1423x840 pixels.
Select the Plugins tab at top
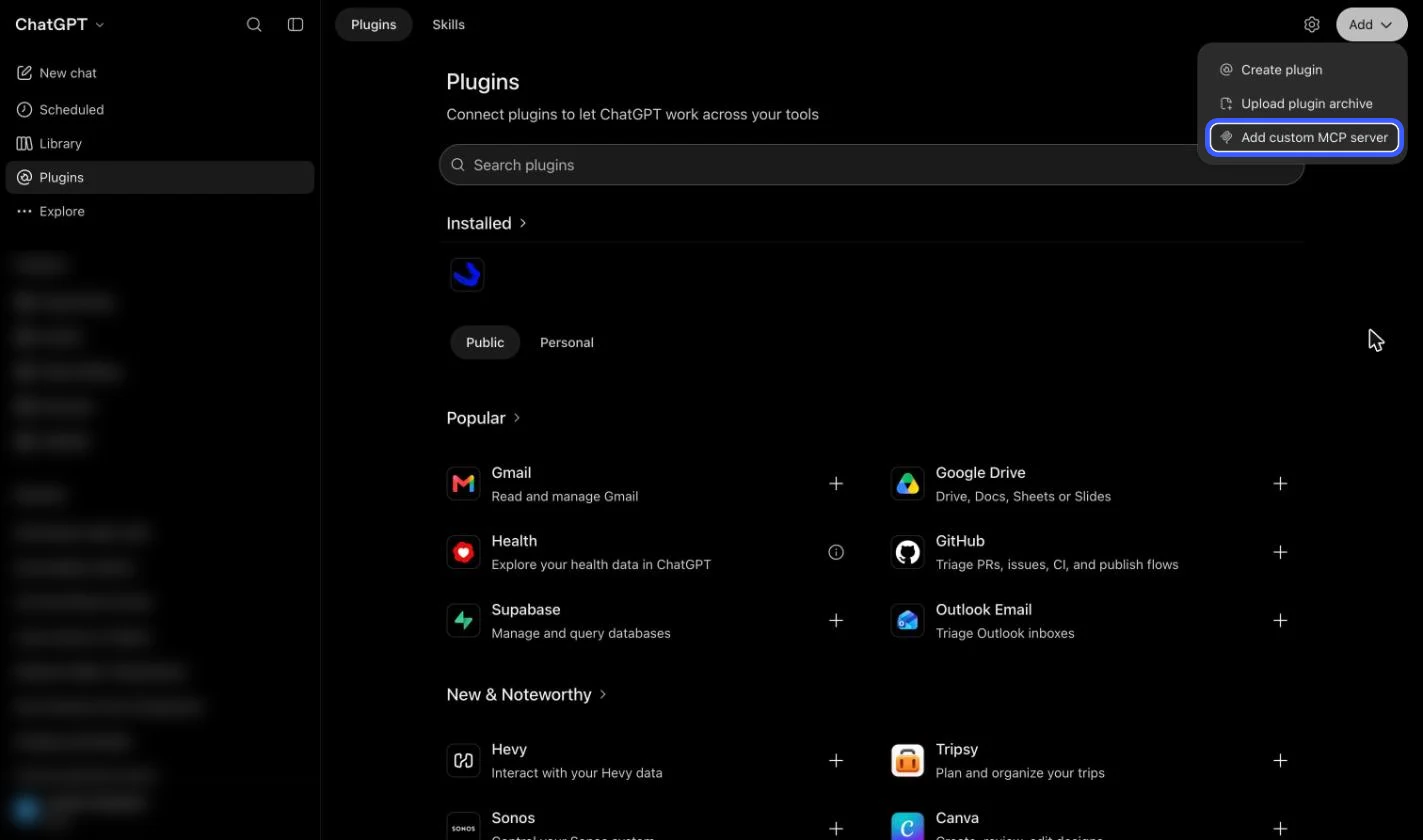[x=374, y=24]
